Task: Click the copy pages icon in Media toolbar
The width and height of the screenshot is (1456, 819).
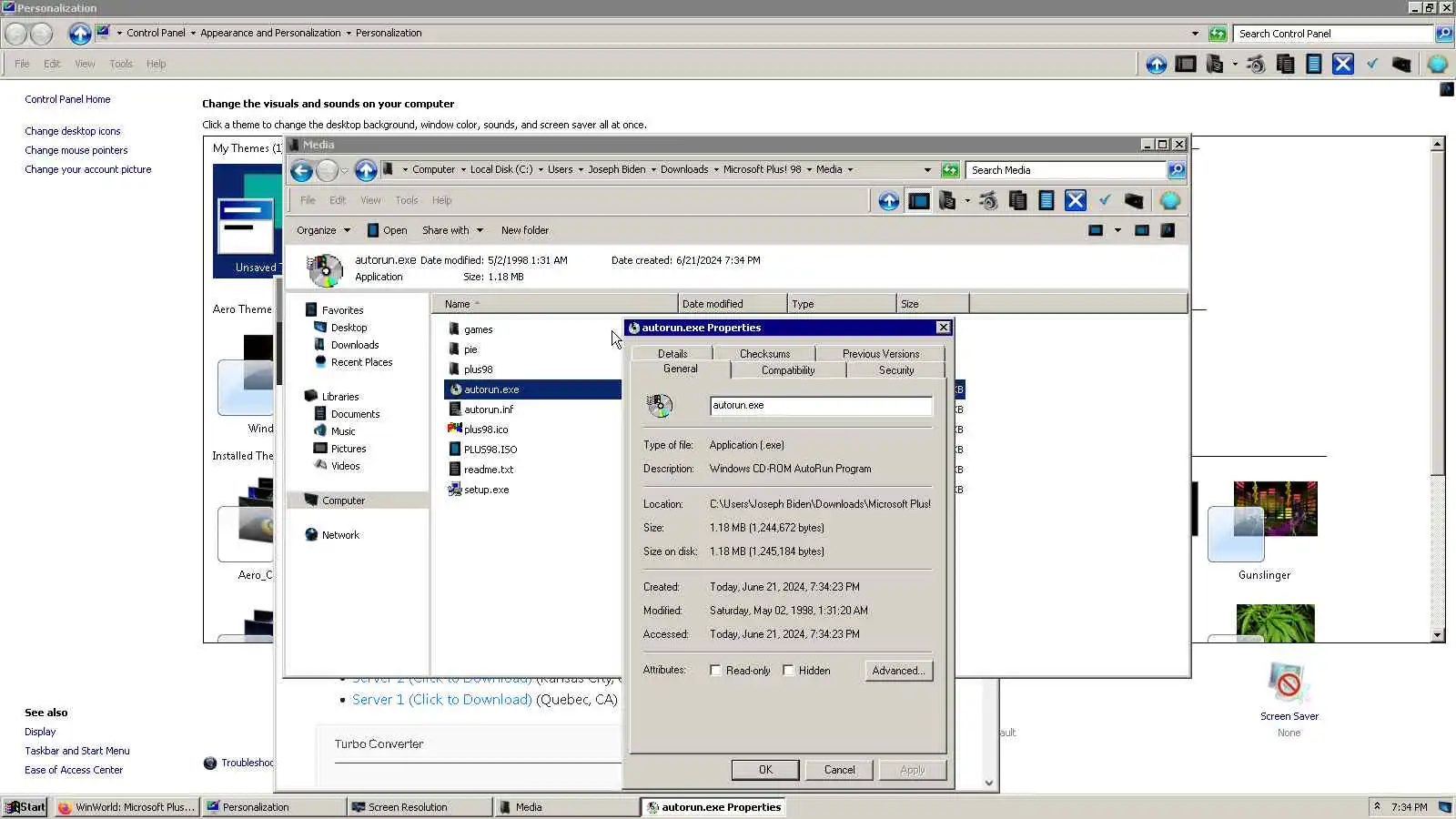Action: click(1017, 200)
